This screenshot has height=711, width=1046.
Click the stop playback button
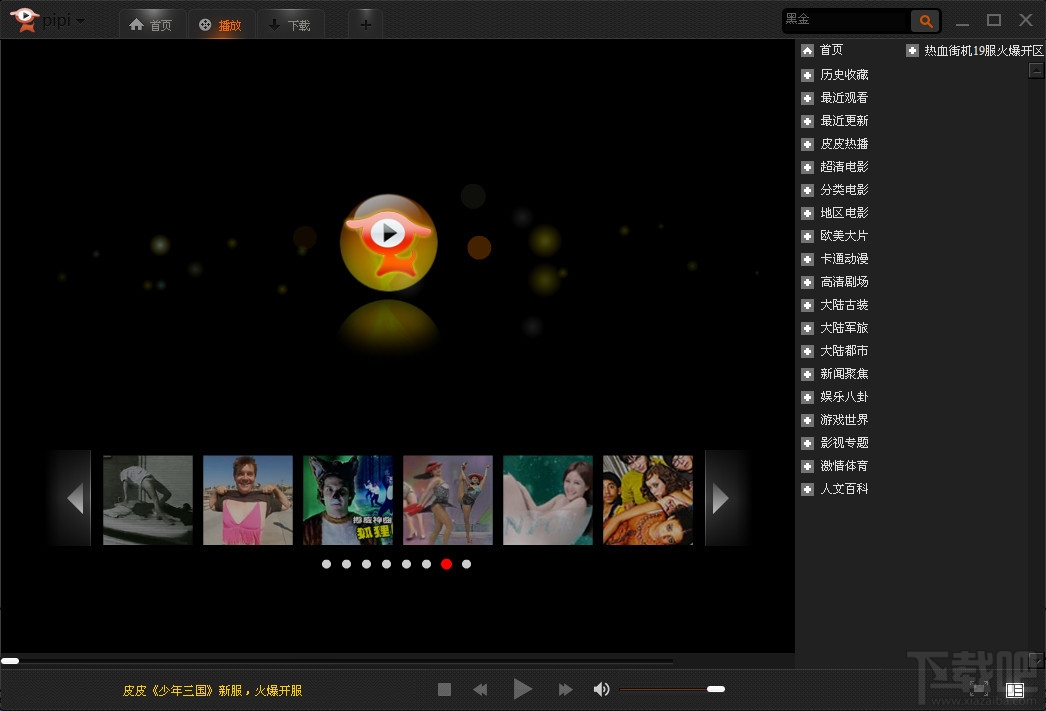click(445, 689)
